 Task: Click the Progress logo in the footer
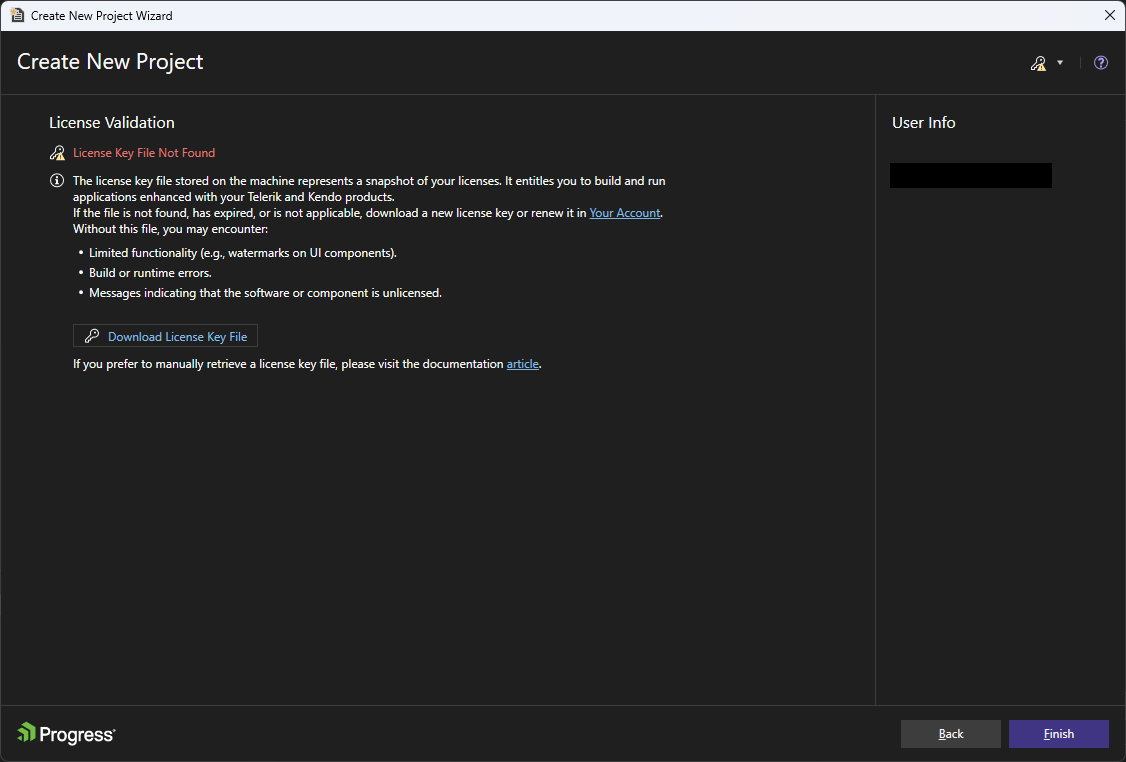tap(65, 733)
